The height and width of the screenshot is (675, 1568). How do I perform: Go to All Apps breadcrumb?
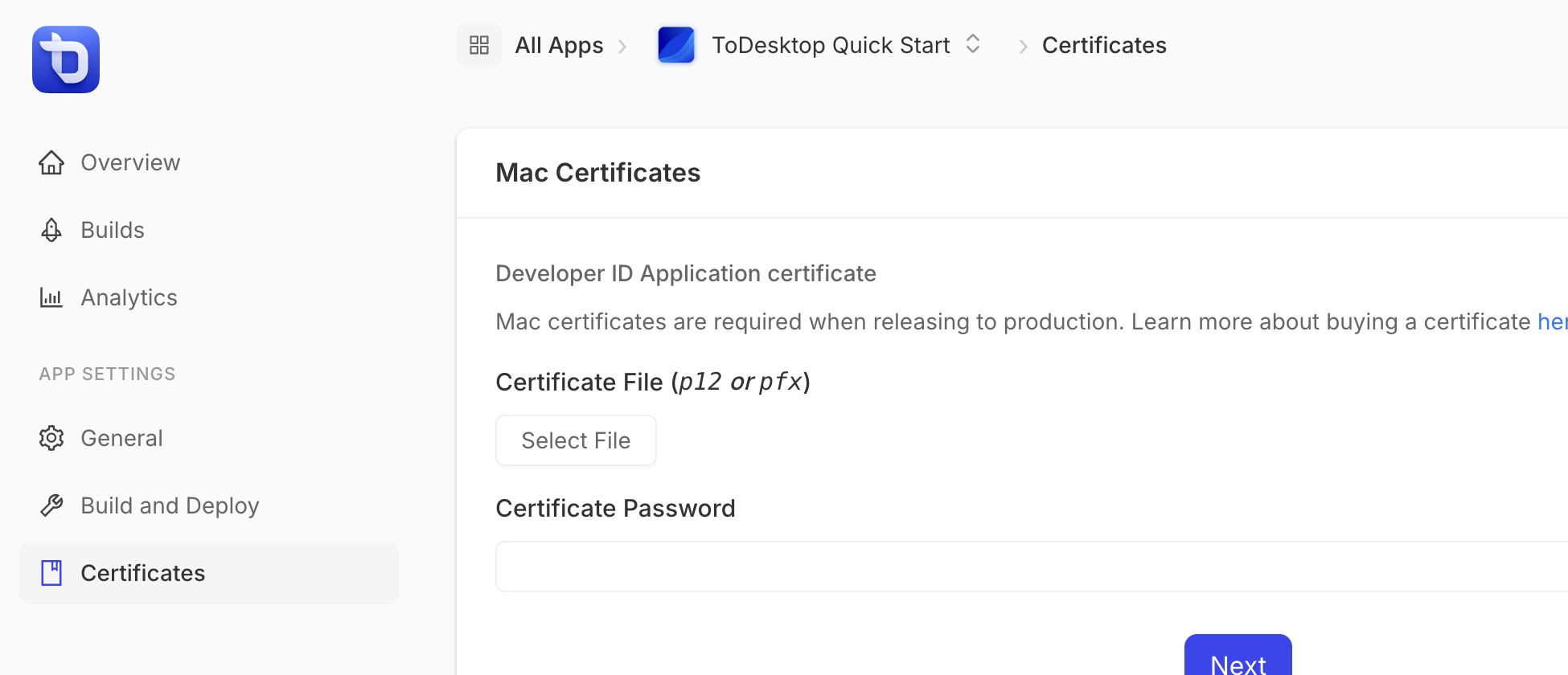(x=559, y=45)
